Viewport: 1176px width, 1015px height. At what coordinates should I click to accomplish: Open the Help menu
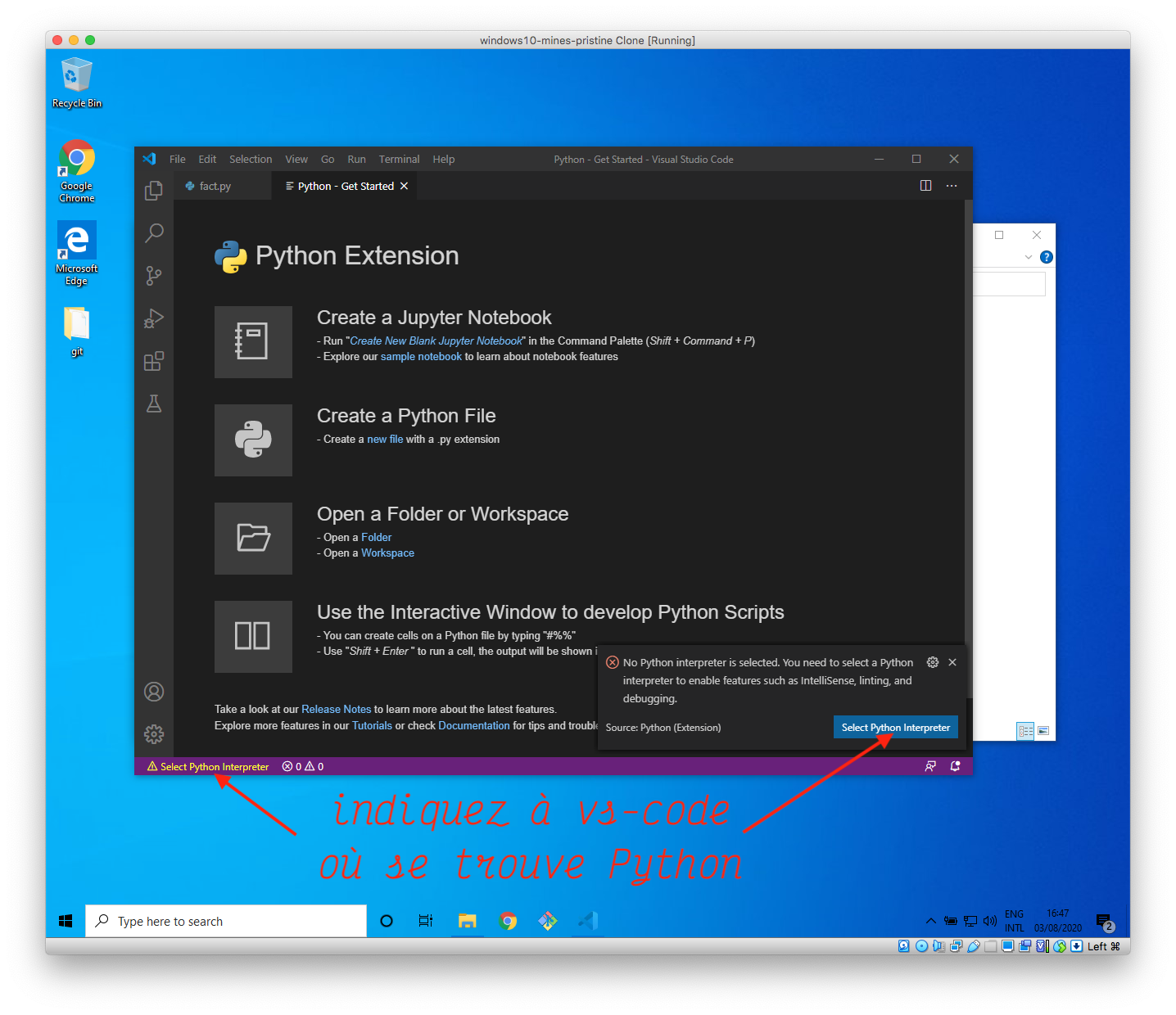click(444, 160)
